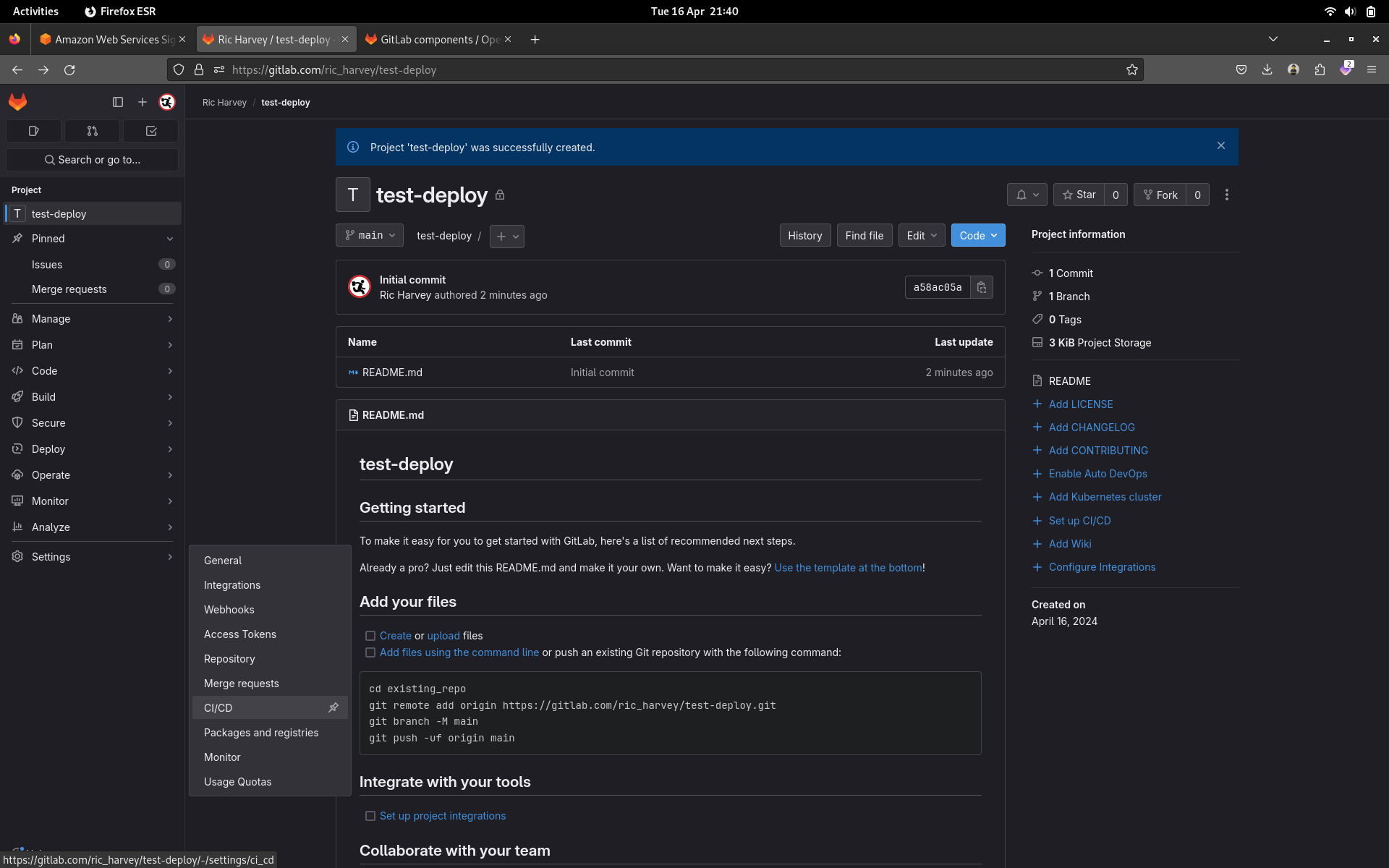Dismiss the project created alert banner

coord(1221,146)
